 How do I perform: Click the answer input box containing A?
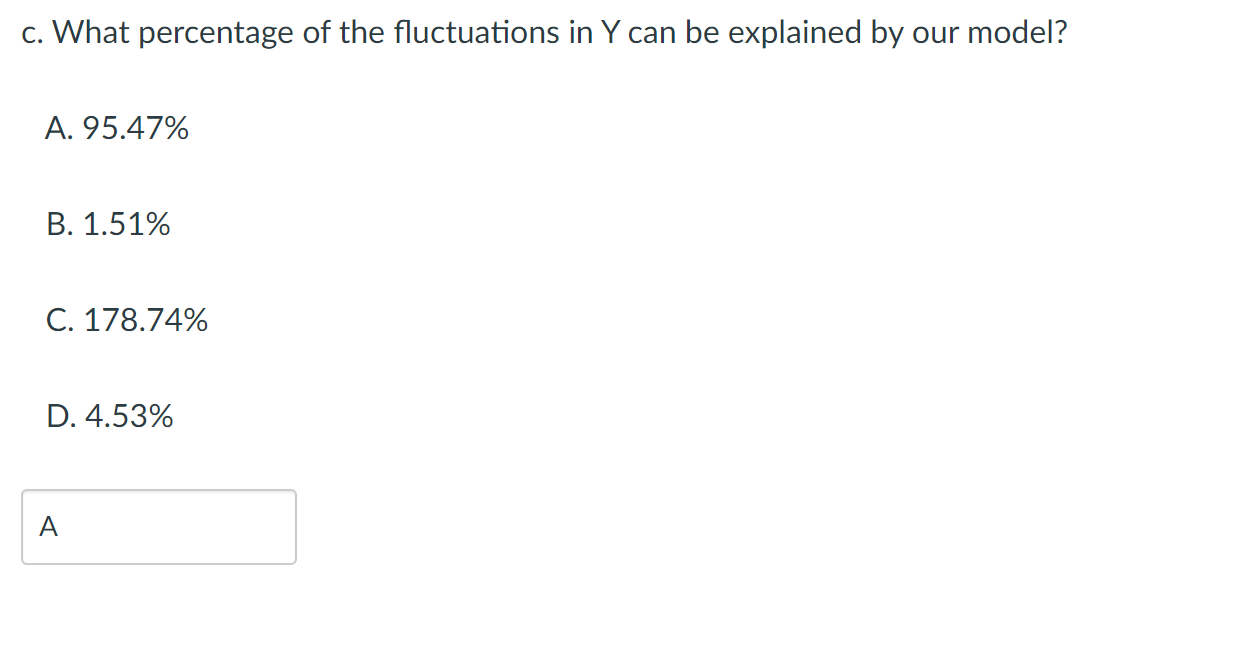158,527
